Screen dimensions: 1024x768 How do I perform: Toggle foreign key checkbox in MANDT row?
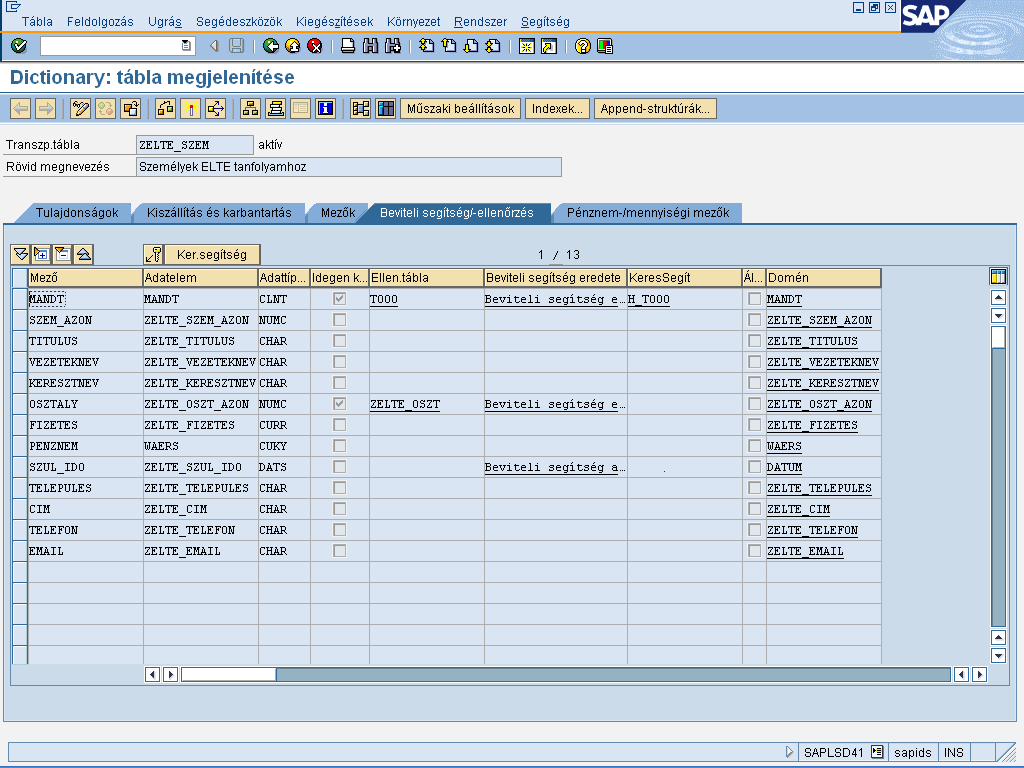pos(340,298)
